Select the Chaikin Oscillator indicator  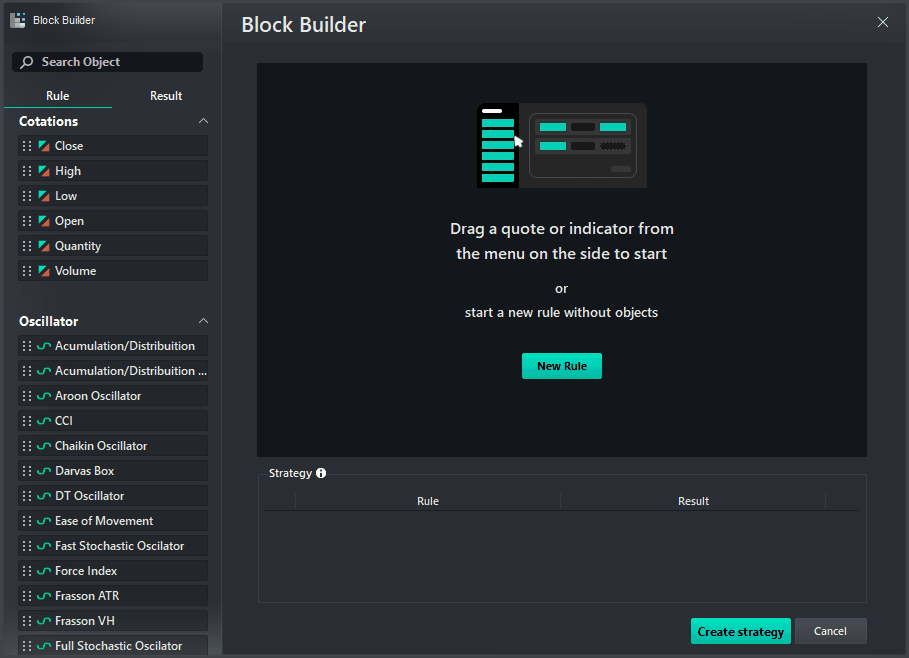coord(113,446)
